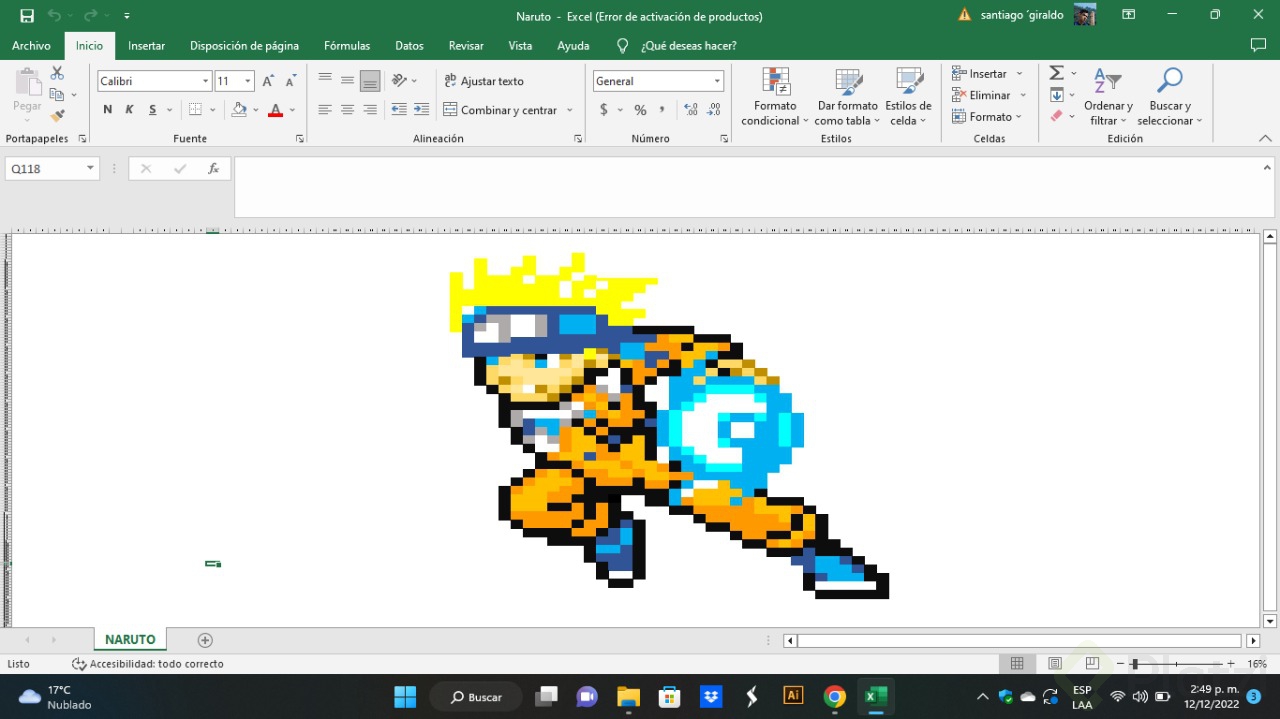Click the red font color swatch

click(x=275, y=110)
